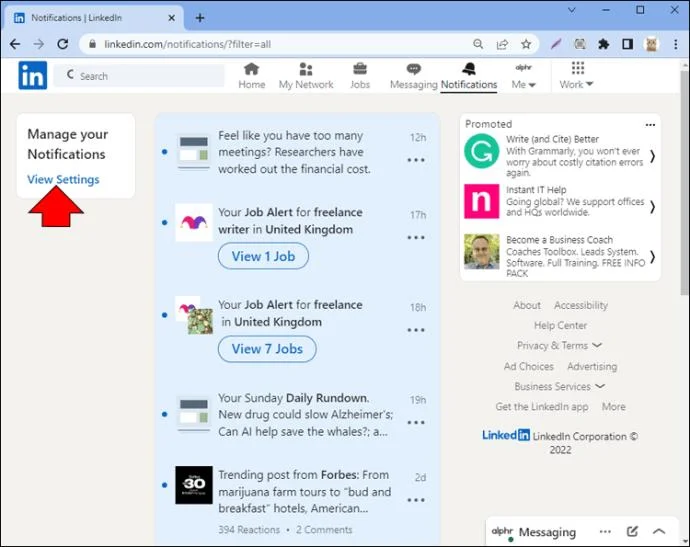Open the LinkedIn logo home icon
This screenshot has height=547, width=690.
tap(33, 75)
